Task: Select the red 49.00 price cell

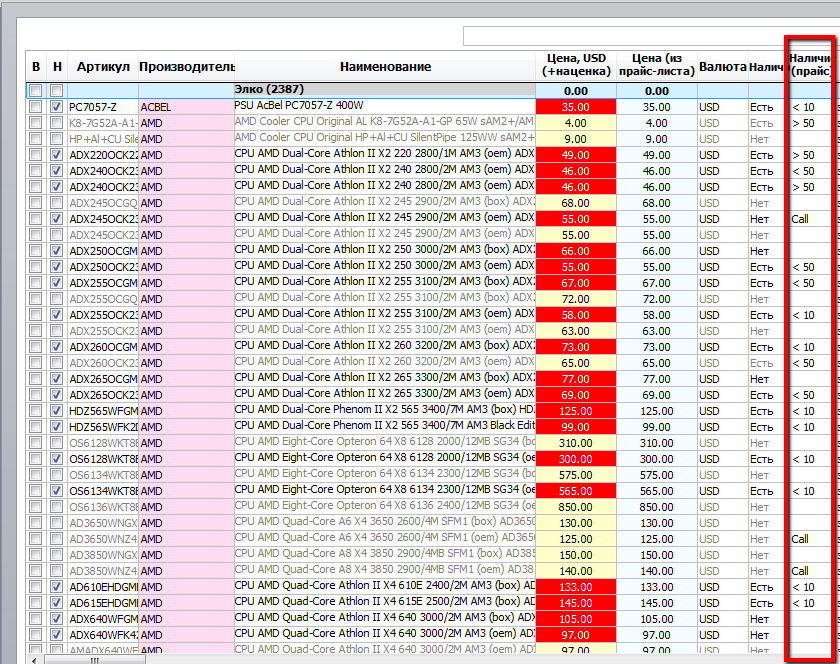Action: (576, 155)
